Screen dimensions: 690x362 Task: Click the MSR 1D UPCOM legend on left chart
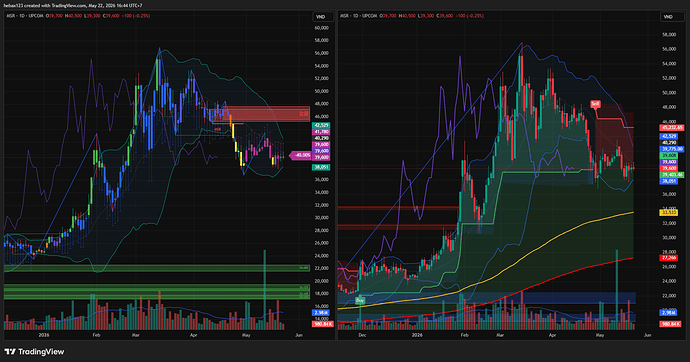tap(25, 16)
